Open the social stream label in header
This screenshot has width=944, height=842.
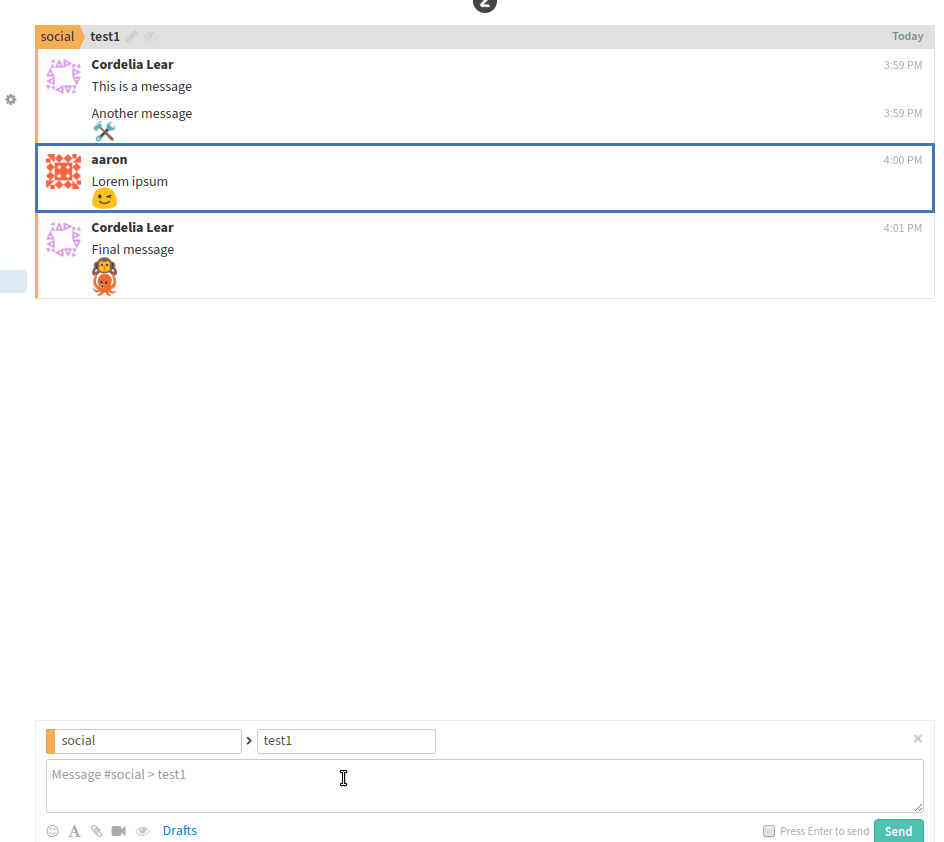(57, 37)
